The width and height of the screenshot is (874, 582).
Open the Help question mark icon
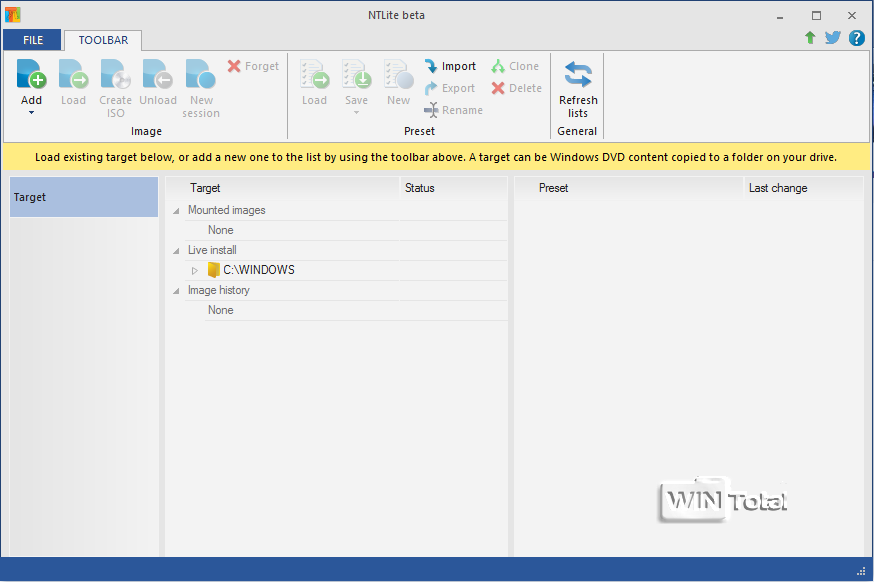click(857, 38)
